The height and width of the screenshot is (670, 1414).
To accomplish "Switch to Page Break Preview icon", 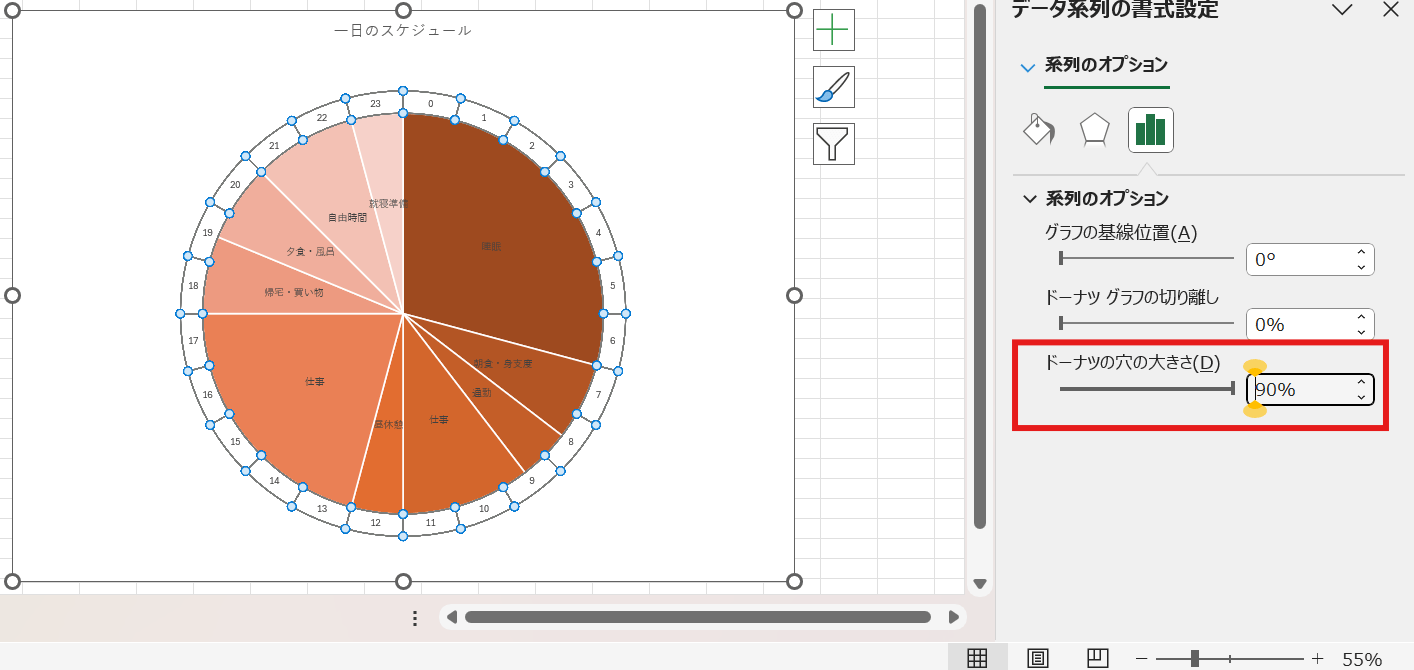I will pyautogui.click(x=1097, y=658).
